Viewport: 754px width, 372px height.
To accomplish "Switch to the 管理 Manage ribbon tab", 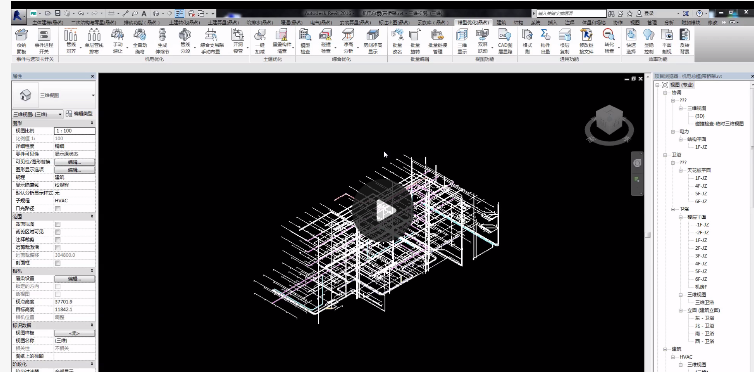I will coord(651,22).
